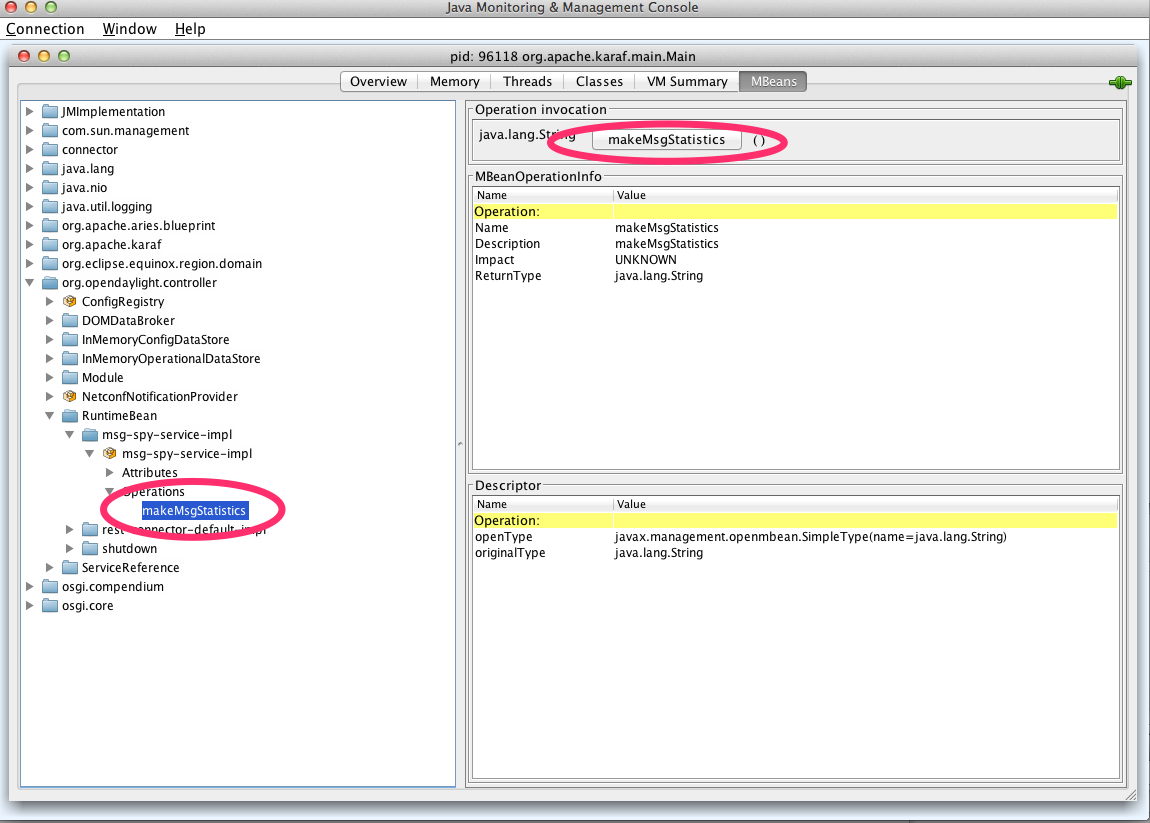Click the ServiceReference folder icon
This screenshot has height=823, width=1150.
coord(70,568)
